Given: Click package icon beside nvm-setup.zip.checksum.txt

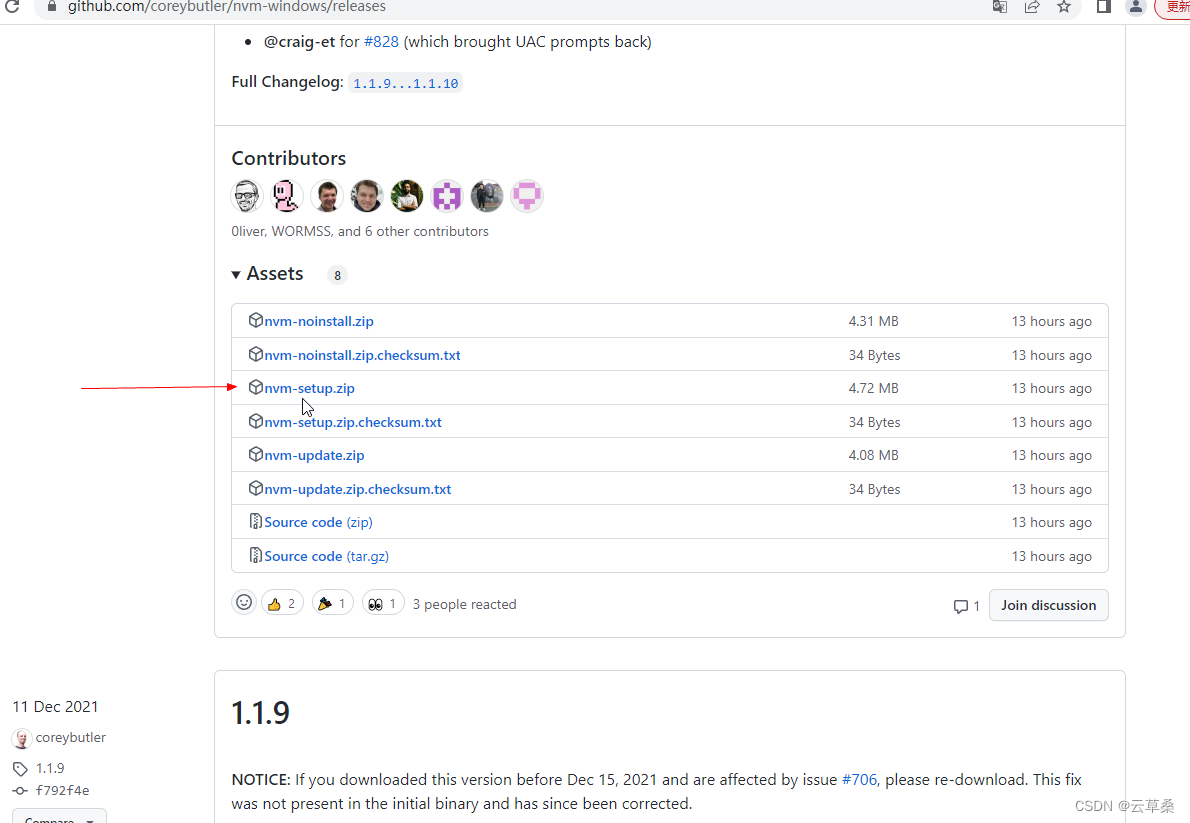Looking at the screenshot, I should pyautogui.click(x=256, y=421).
